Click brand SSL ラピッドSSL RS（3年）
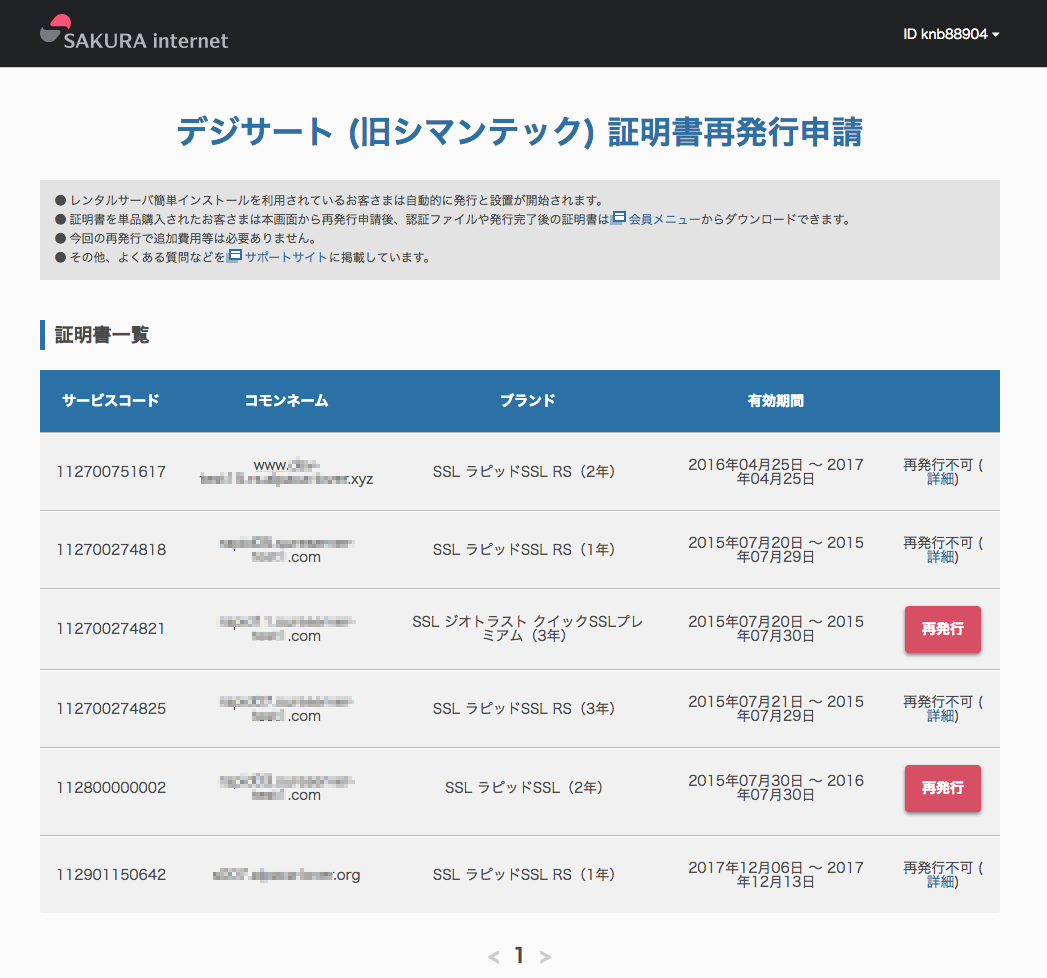 [524, 708]
